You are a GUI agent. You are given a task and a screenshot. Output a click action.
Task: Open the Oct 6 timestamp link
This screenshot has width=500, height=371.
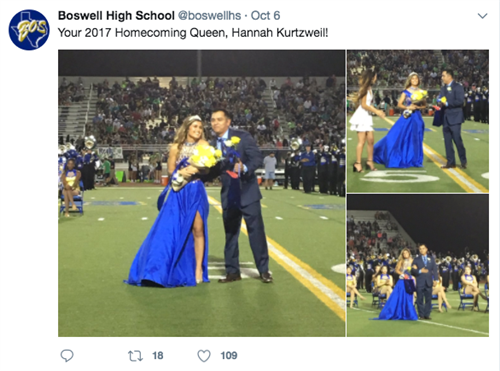click(x=265, y=16)
